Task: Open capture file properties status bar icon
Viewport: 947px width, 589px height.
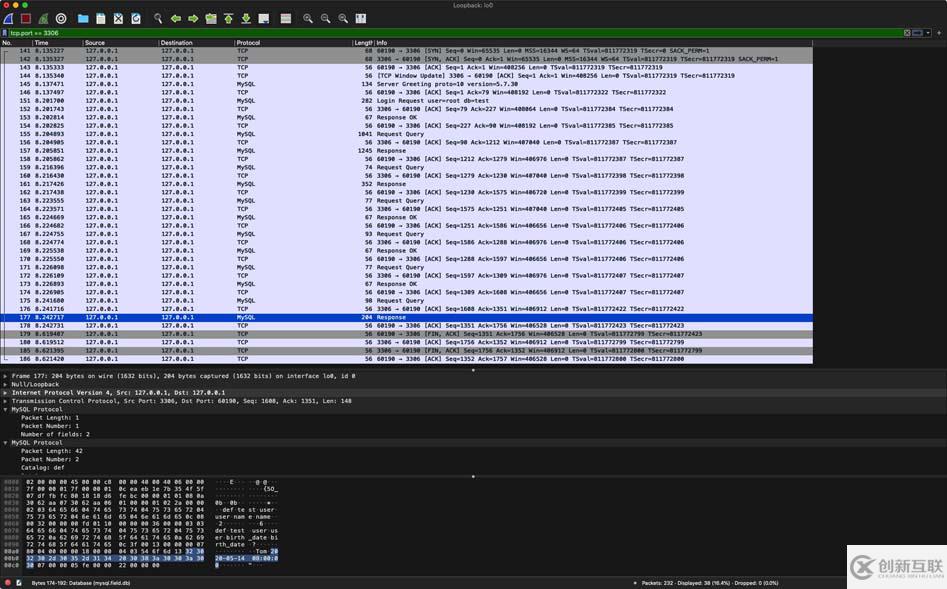Action: (19, 583)
